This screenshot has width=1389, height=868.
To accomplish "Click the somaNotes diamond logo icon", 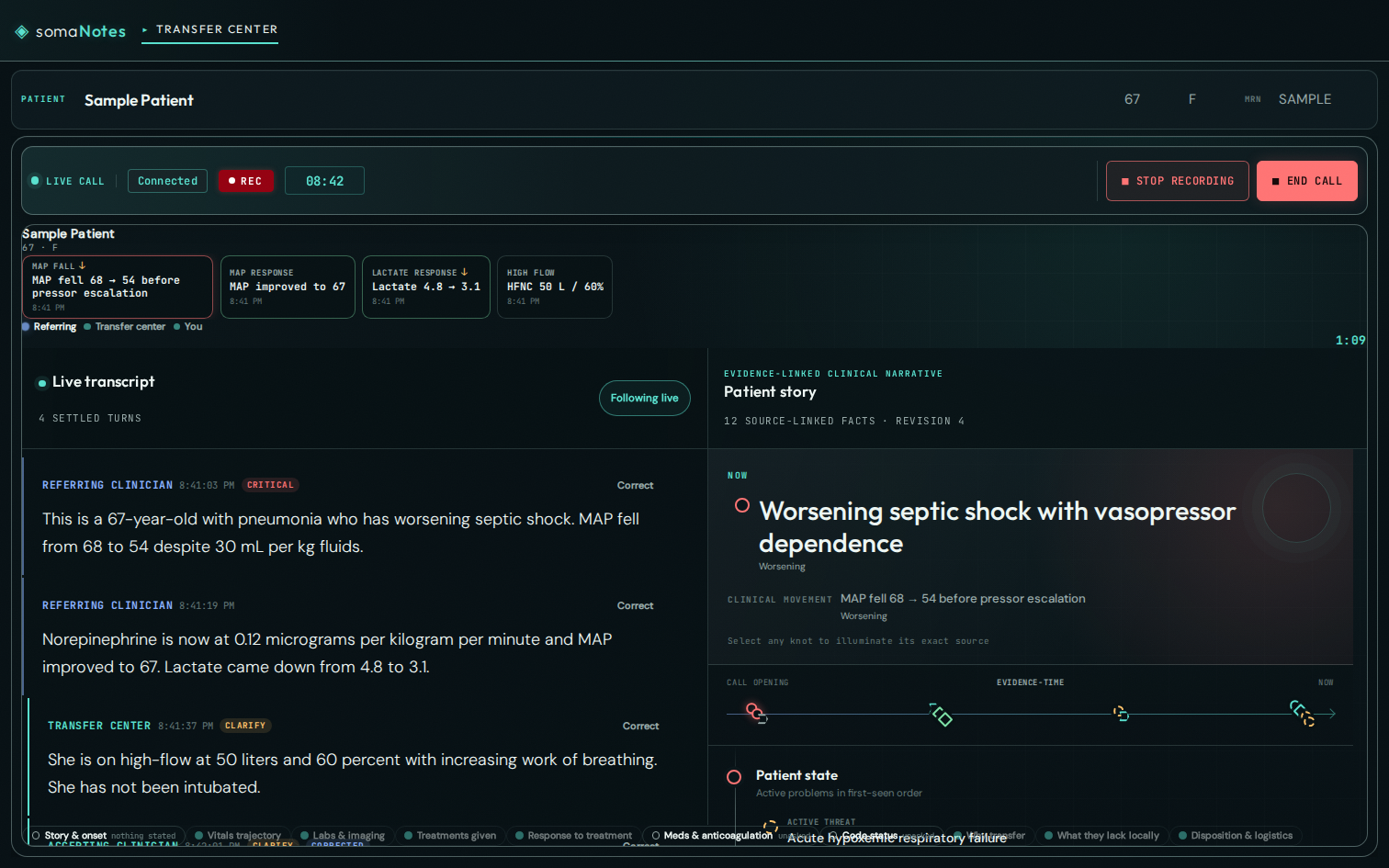I will pos(22,32).
